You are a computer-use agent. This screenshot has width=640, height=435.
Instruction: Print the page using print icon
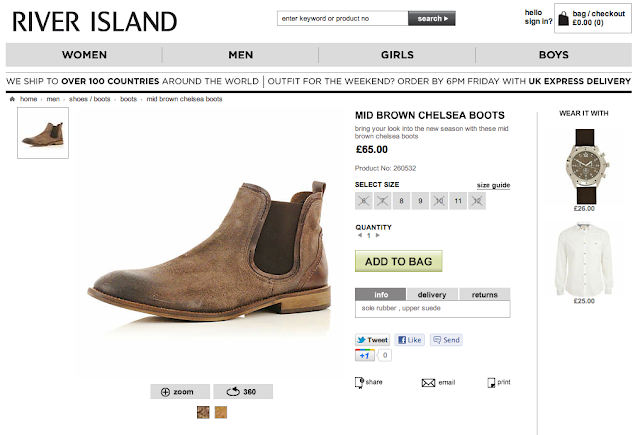491,382
